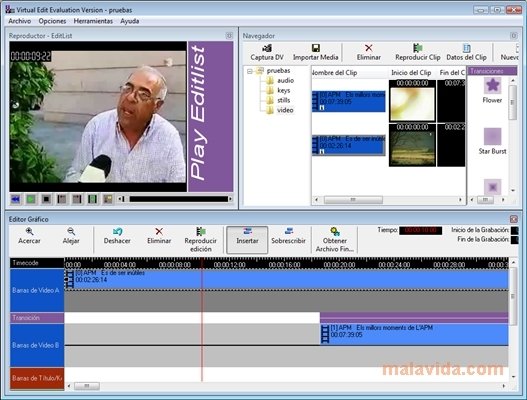The height and width of the screenshot is (400, 527).
Task: Choose the Flower transition
Action: click(x=492, y=90)
